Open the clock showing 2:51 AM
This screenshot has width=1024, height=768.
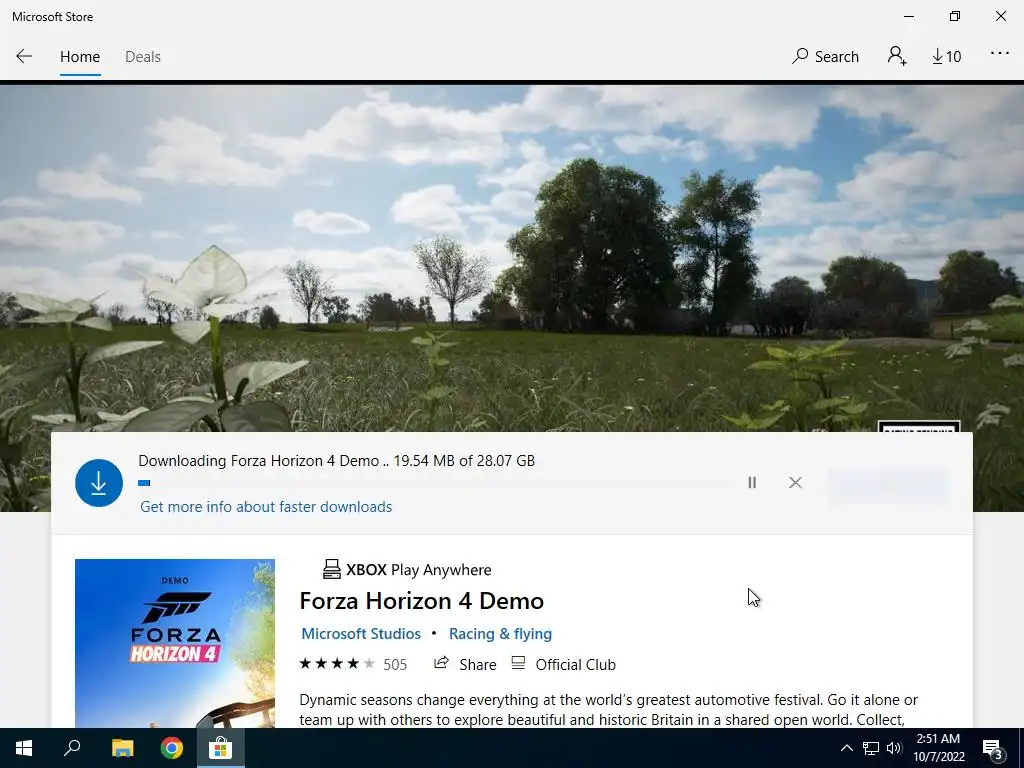938,748
